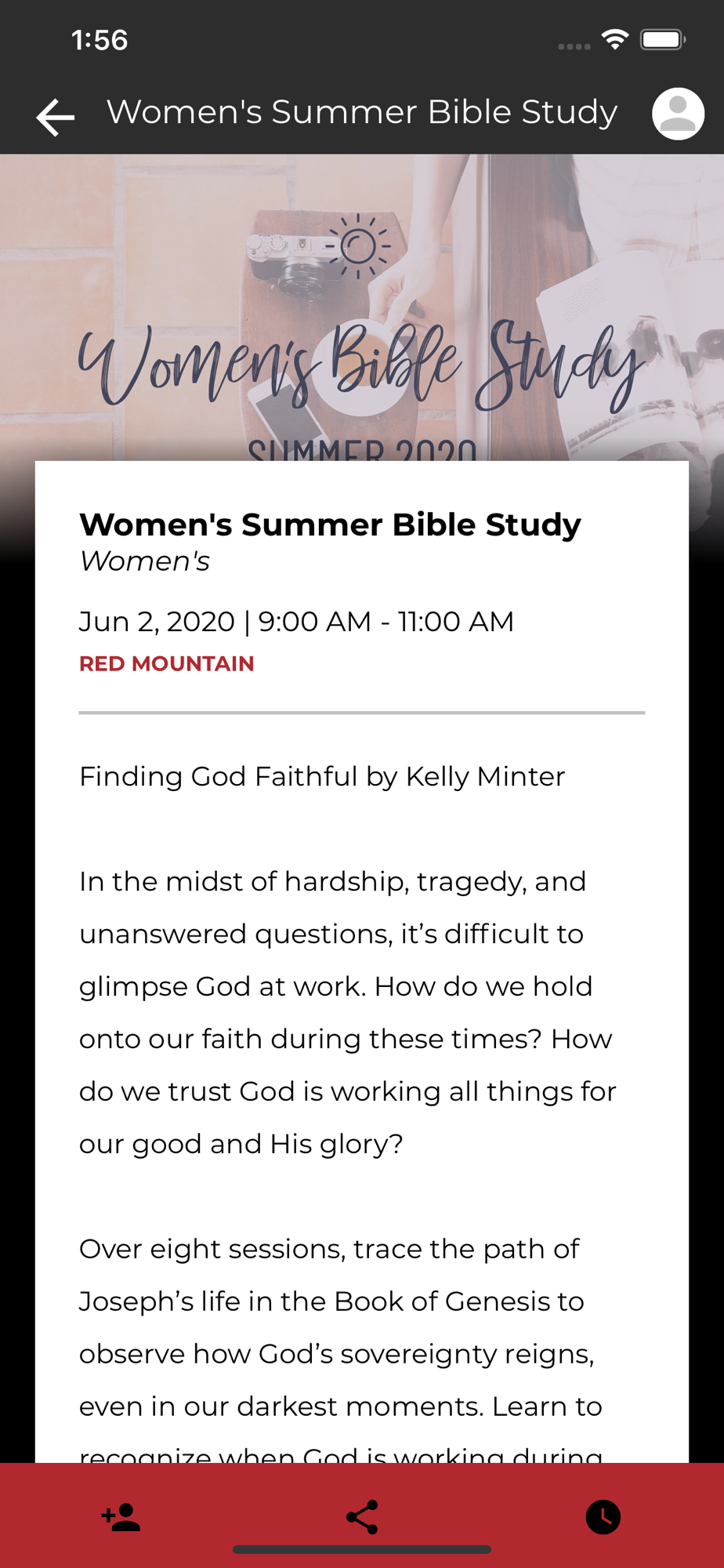Tap the clock reminder icon
724x1568 pixels.
(603, 1517)
